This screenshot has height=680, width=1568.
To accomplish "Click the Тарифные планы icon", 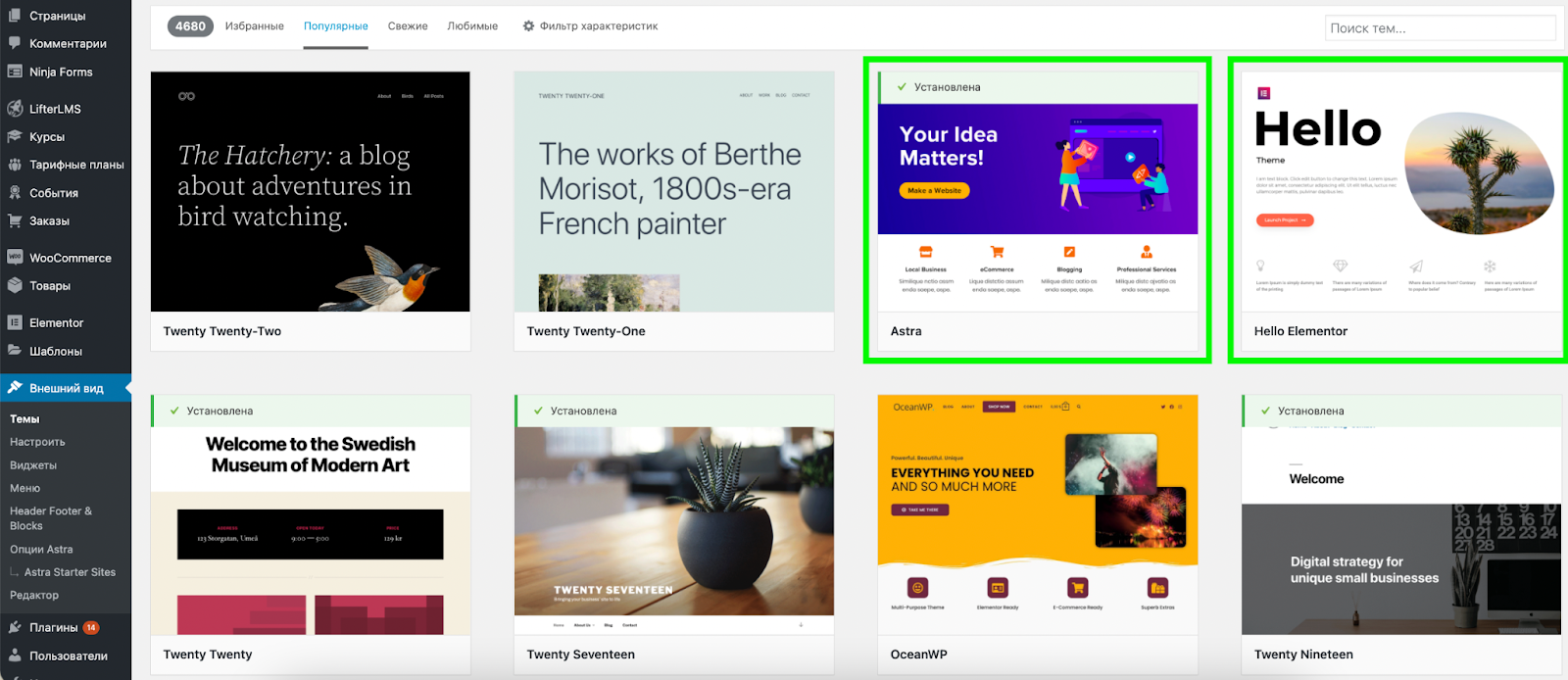I will click(15, 165).
